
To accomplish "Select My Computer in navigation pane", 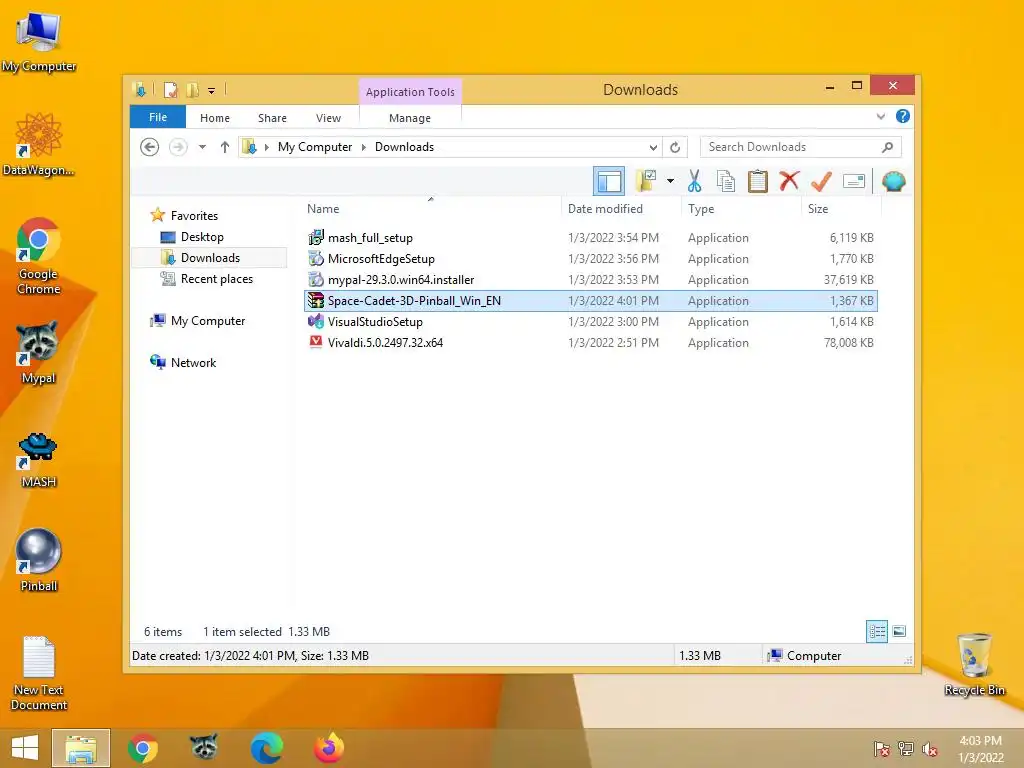I will point(208,321).
